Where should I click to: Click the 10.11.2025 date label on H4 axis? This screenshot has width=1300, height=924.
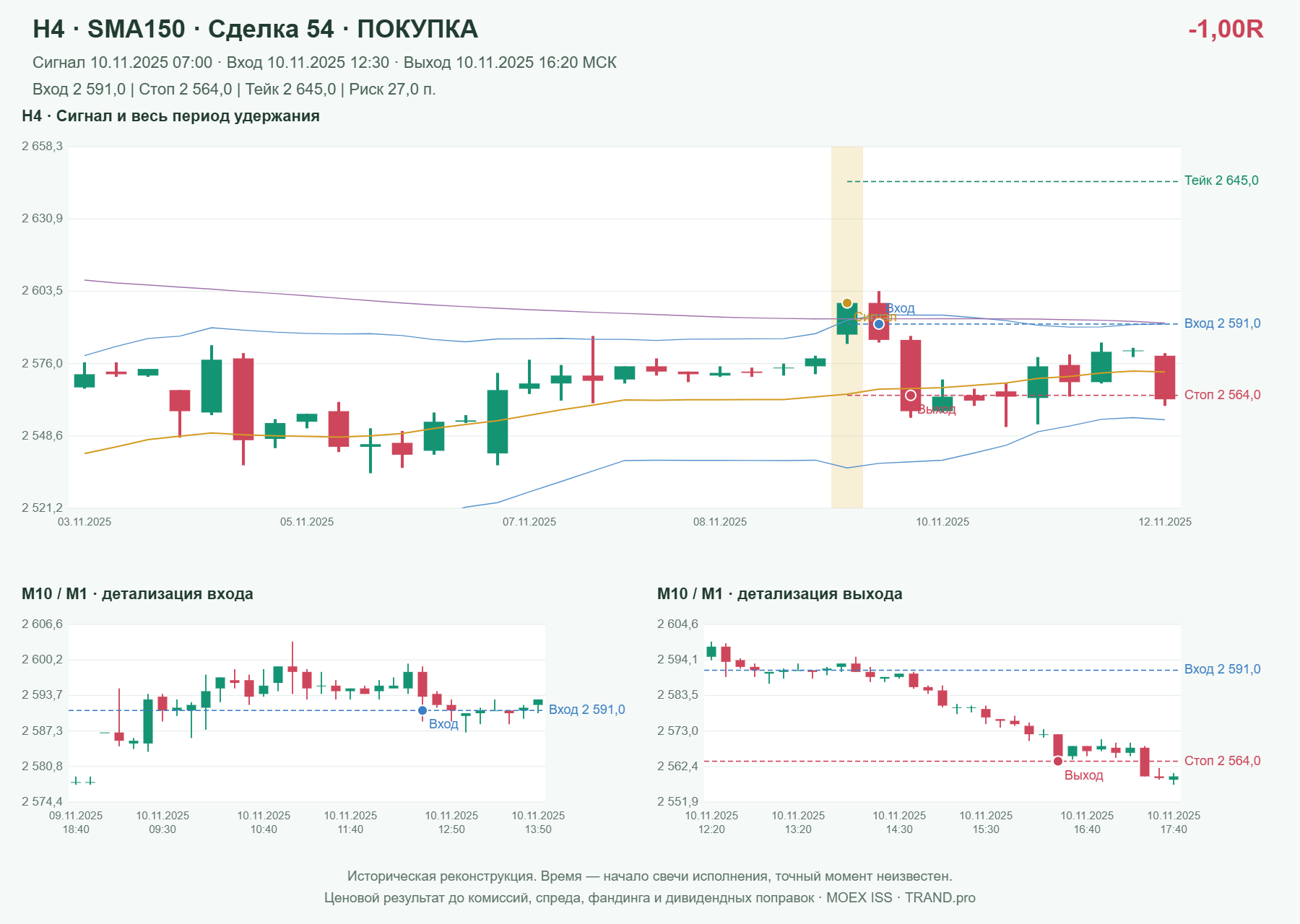[x=942, y=522]
